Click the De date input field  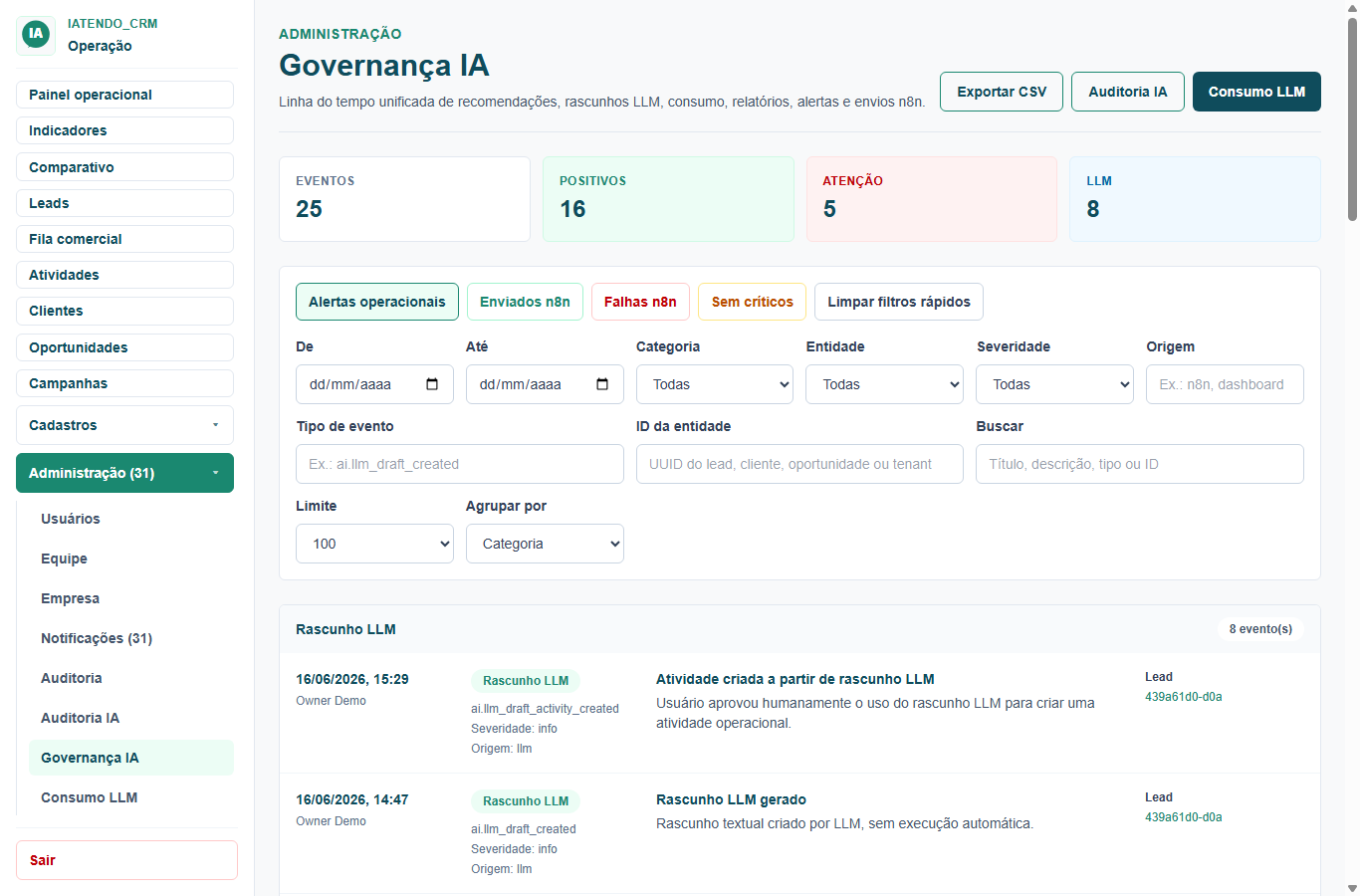coord(374,384)
